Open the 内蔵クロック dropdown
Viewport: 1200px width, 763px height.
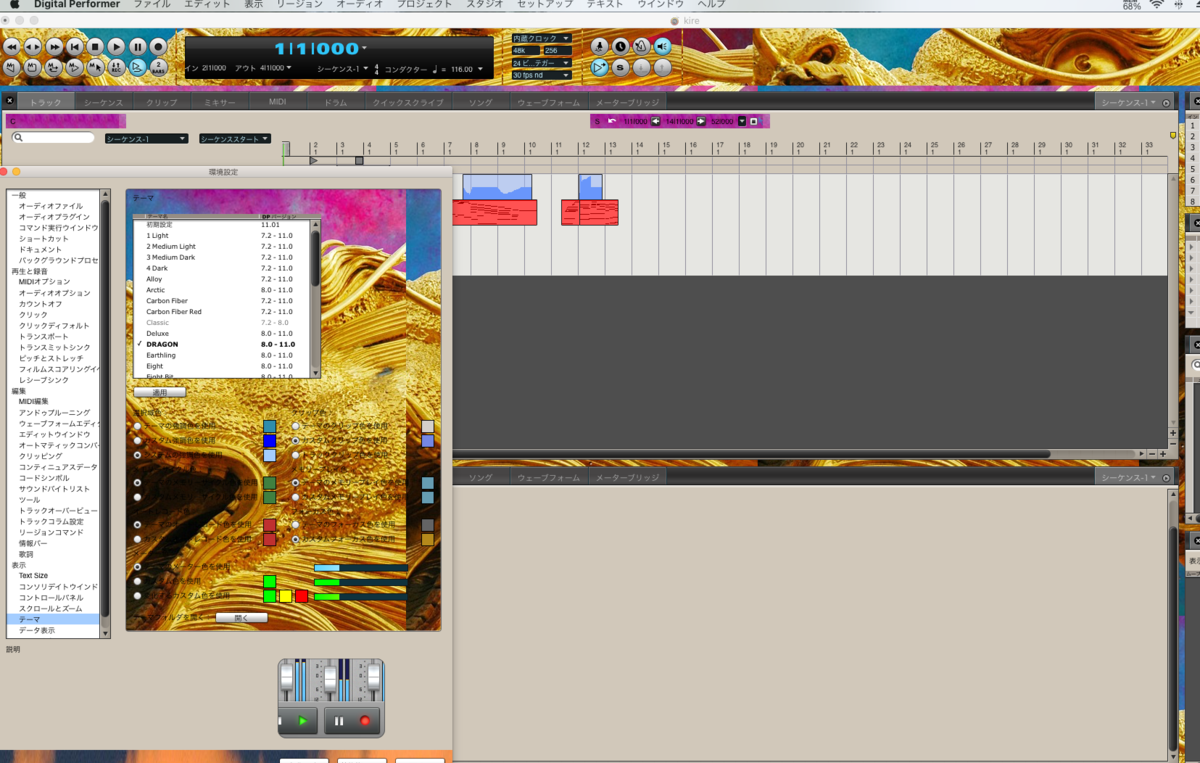pos(541,38)
